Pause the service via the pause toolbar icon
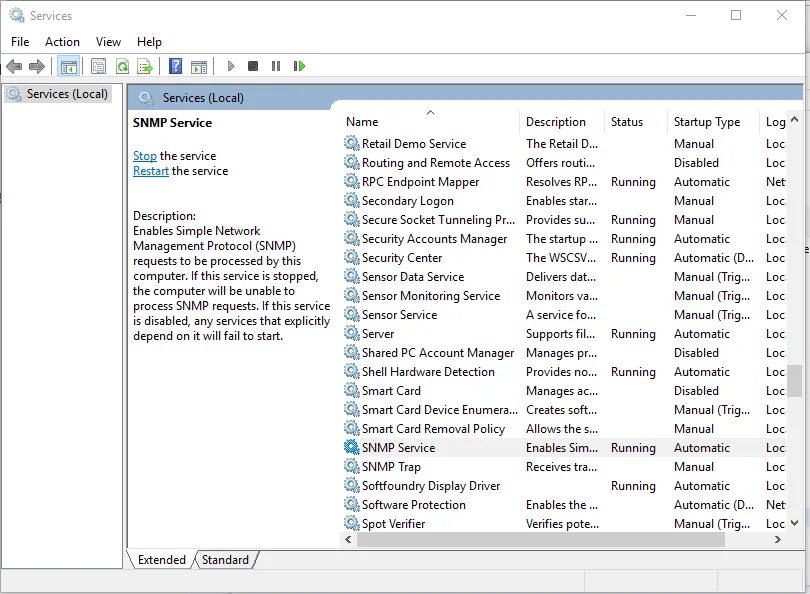This screenshot has height=594, width=810. (x=275, y=66)
